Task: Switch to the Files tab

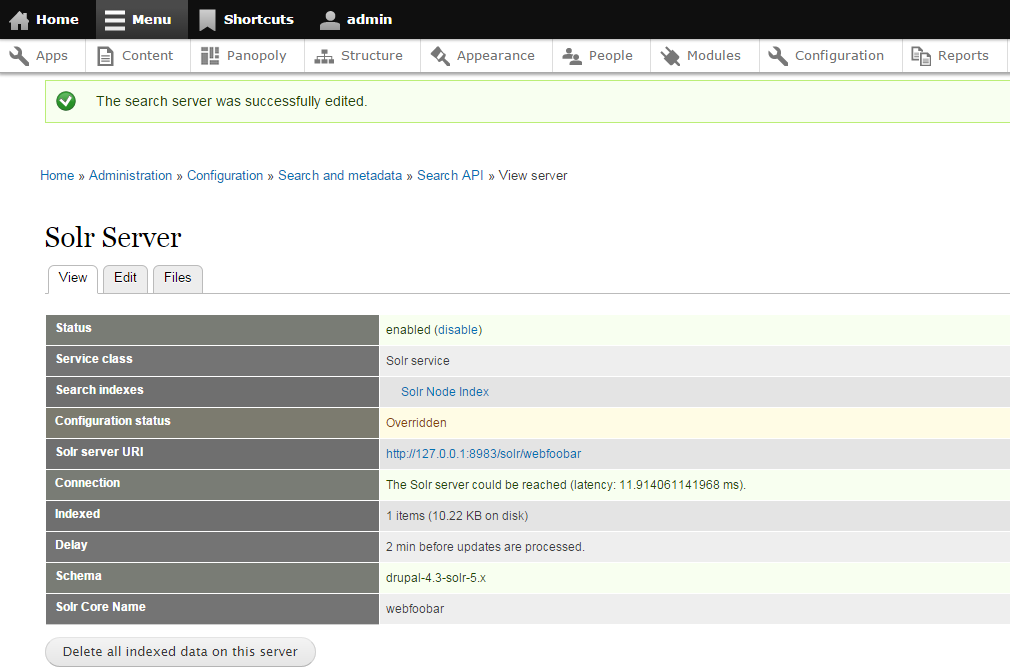Action: [177, 278]
